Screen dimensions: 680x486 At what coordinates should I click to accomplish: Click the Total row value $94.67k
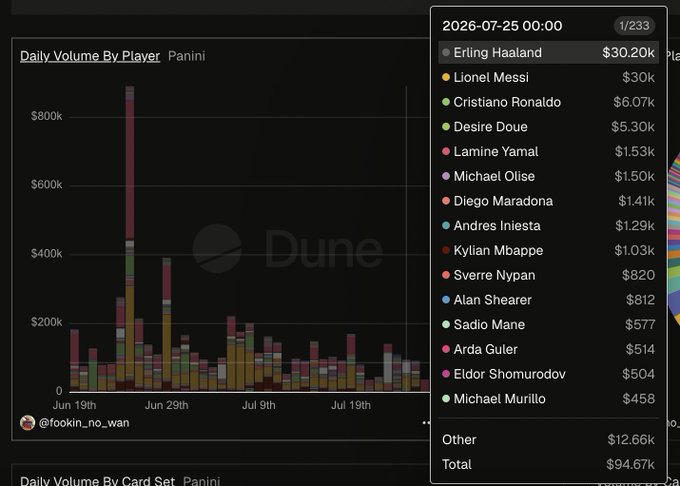(631, 464)
